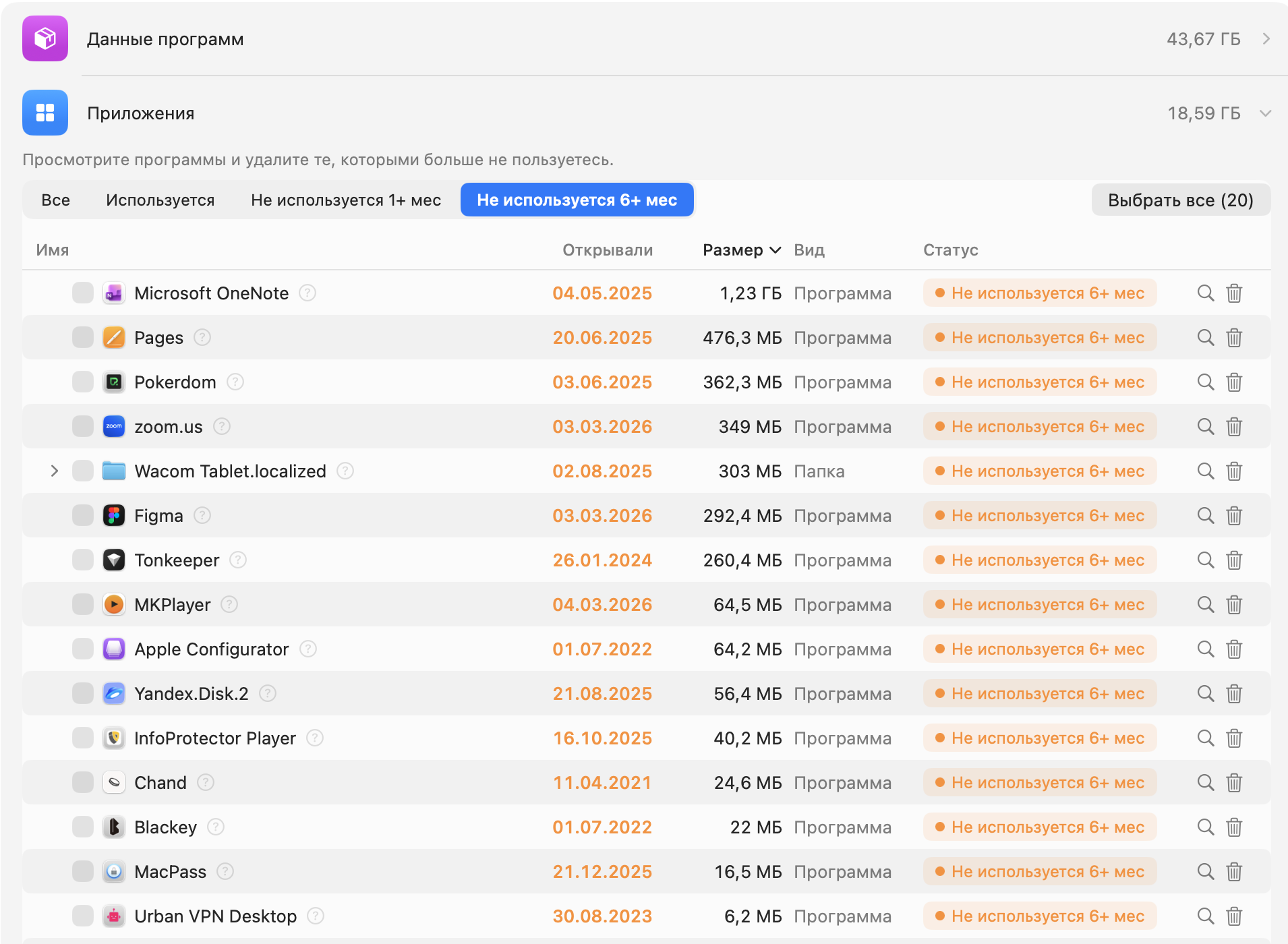Select the Tonkeeper checkbox

pyautogui.click(x=83, y=560)
